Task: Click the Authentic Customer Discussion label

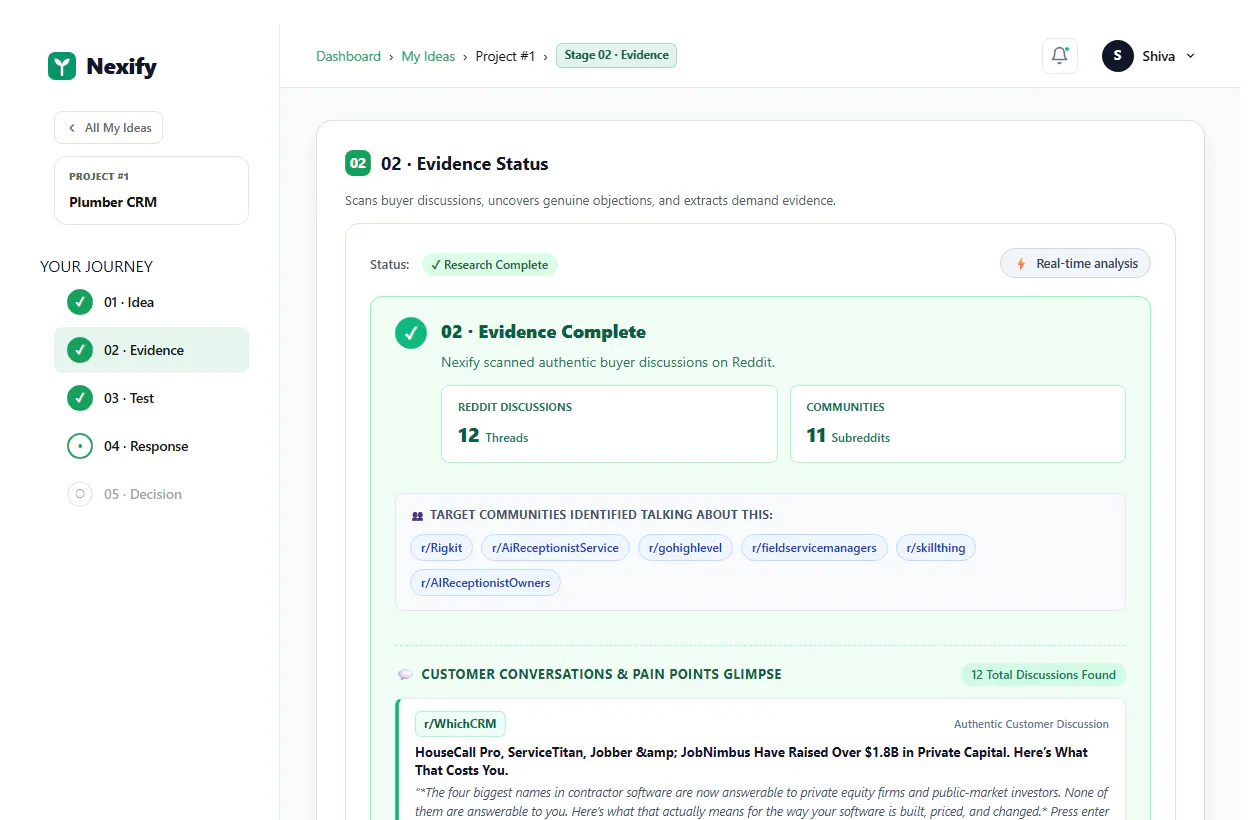Action: point(1031,724)
